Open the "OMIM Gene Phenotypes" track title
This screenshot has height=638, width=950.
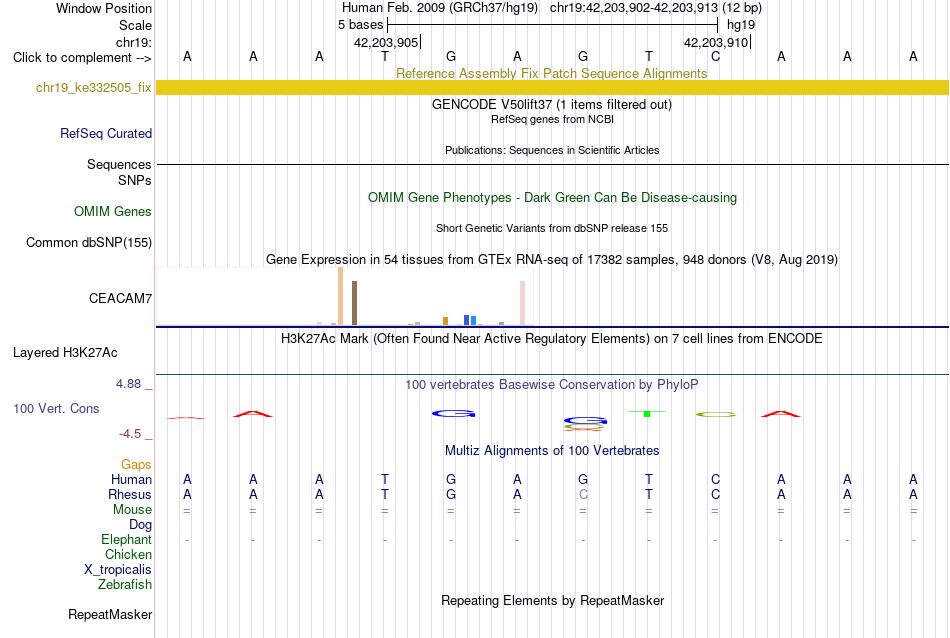(x=552, y=198)
